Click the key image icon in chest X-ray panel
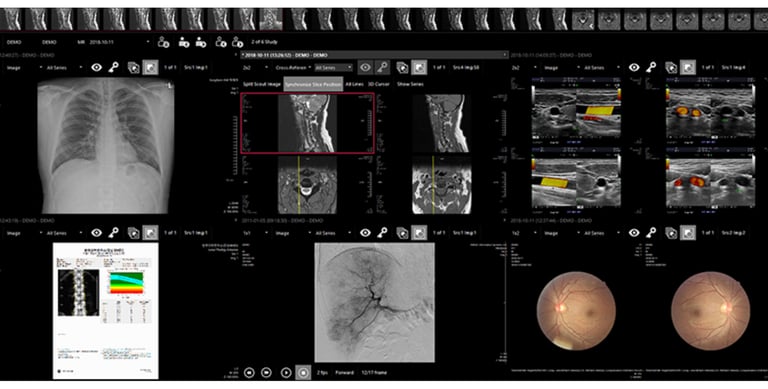Viewport: 768px width, 389px height. coord(113,67)
